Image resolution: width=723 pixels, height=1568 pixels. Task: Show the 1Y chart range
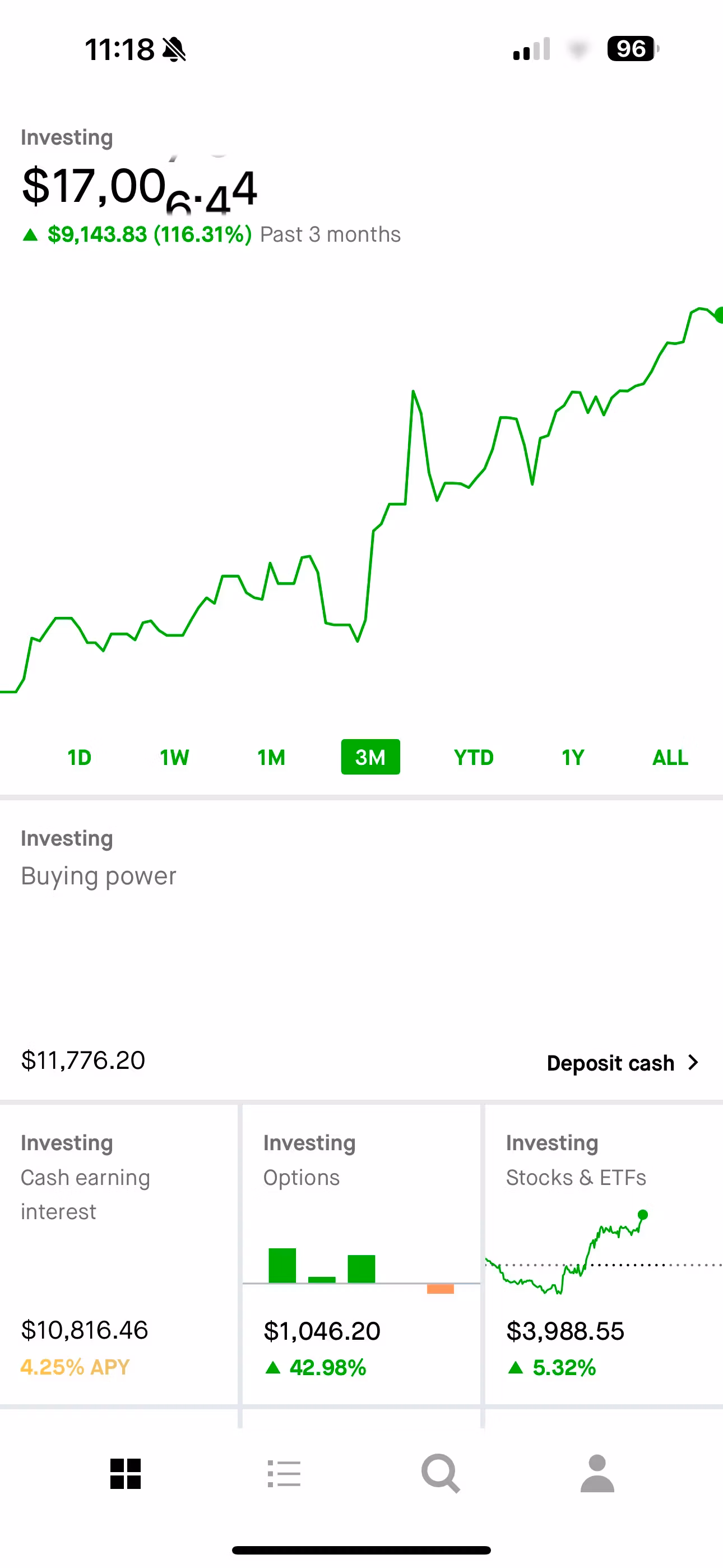tap(572, 757)
